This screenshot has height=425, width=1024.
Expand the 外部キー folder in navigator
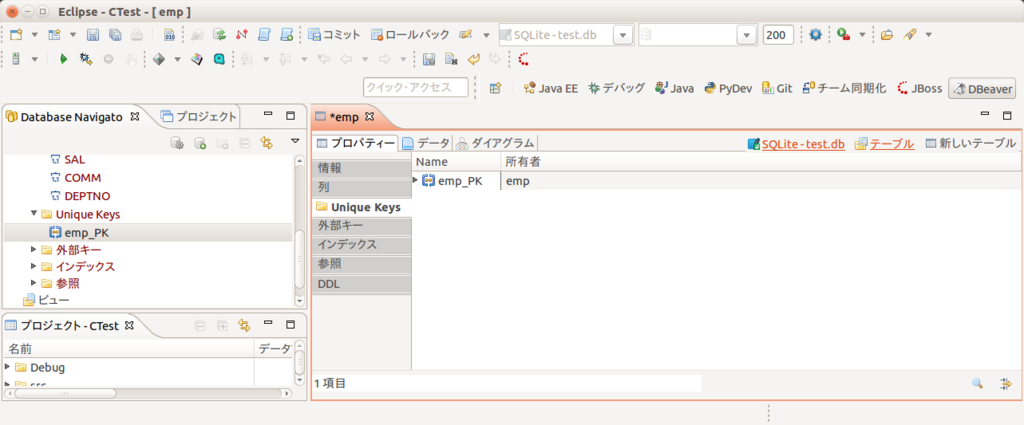[34, 249]
